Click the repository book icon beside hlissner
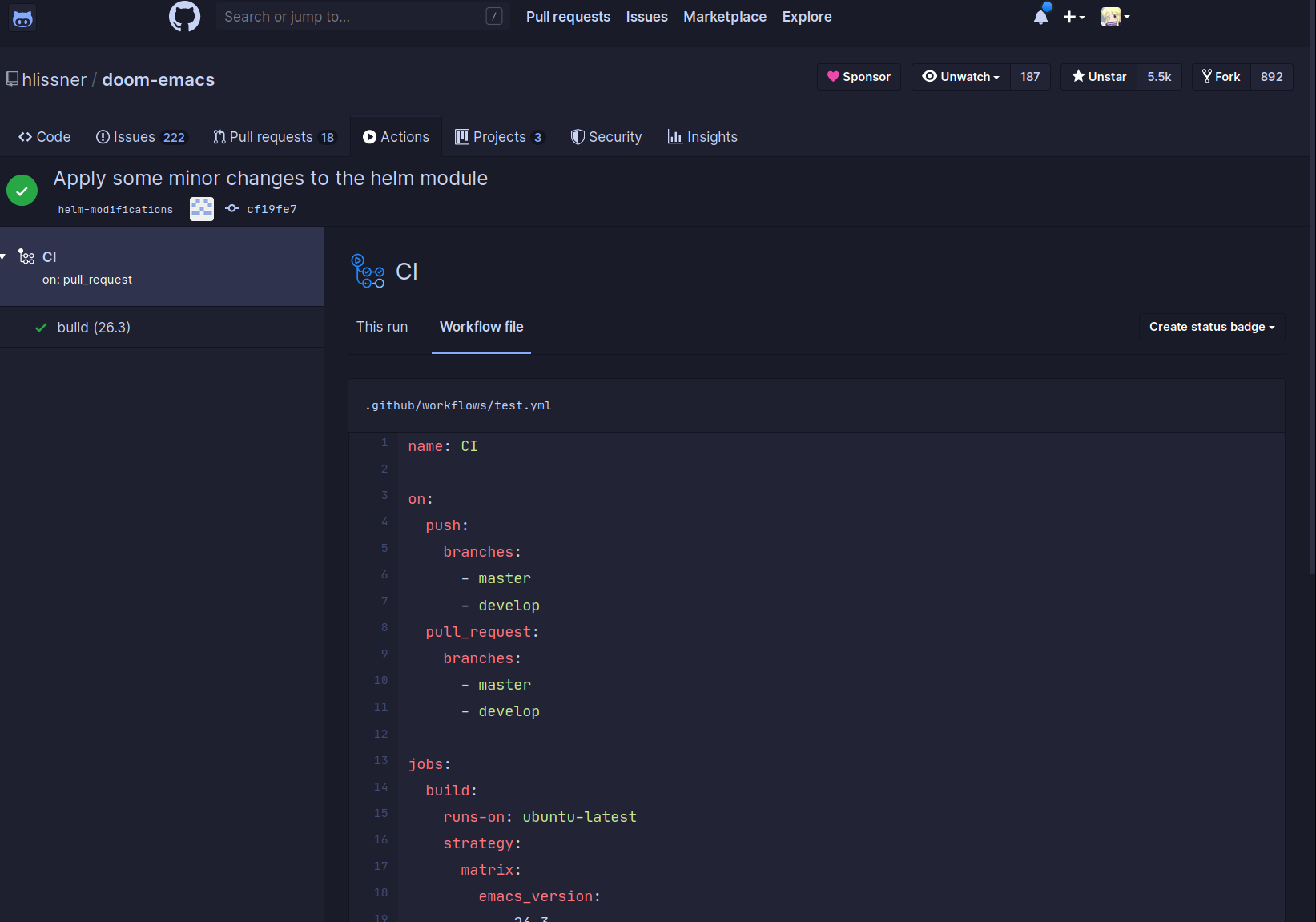 pyautogui.click(x=10, y=79)
